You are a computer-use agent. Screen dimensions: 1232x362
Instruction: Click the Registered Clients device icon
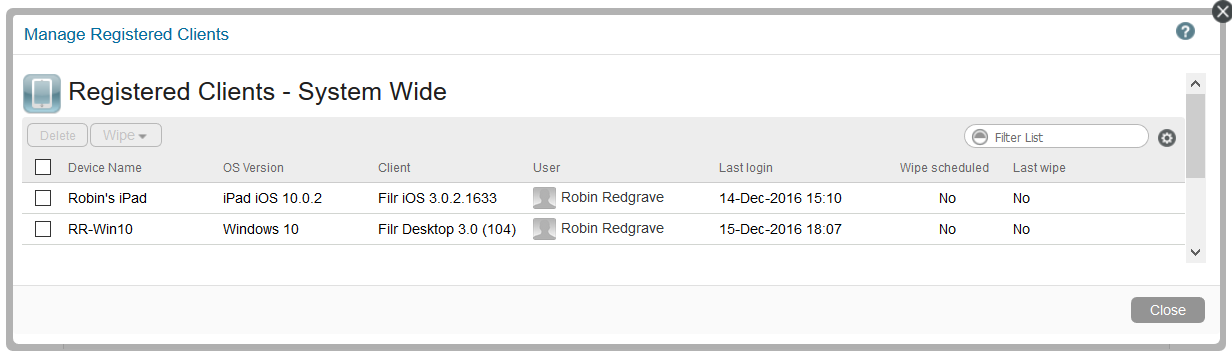42,93
